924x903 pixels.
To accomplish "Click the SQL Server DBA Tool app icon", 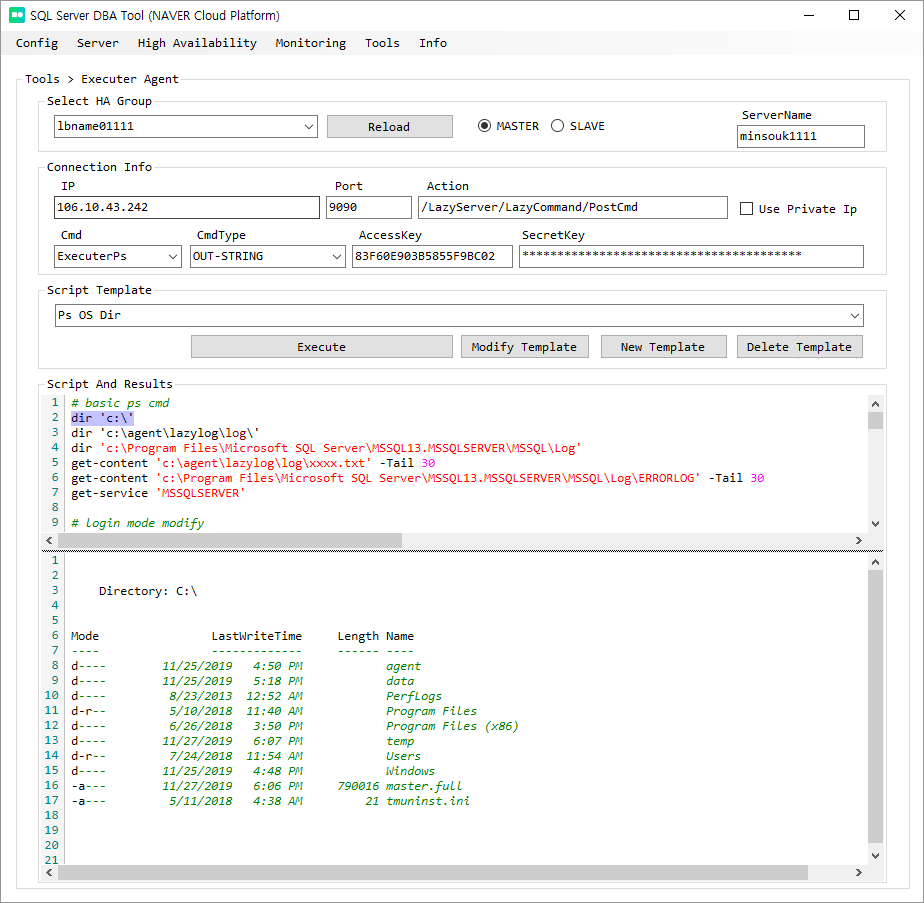I will 17,15.
